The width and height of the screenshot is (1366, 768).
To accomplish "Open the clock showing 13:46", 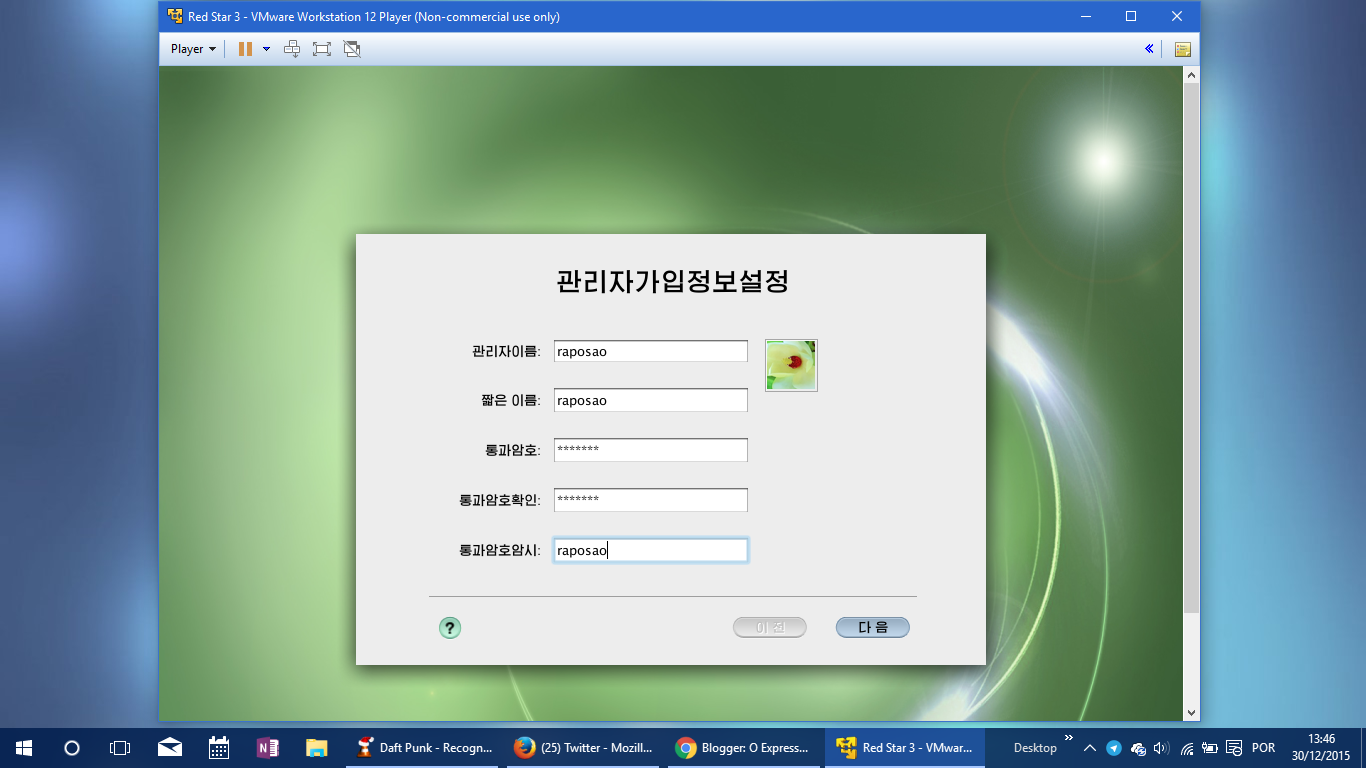I will [1321, 747].
